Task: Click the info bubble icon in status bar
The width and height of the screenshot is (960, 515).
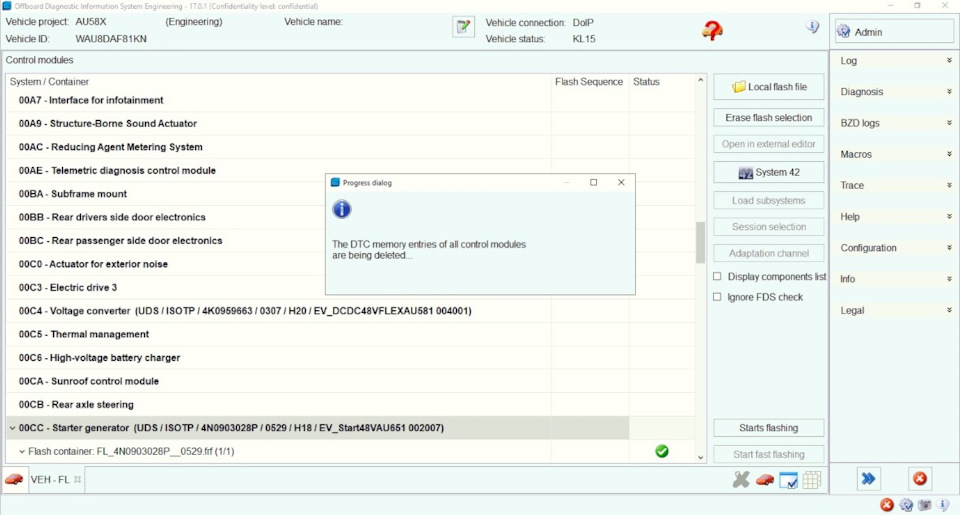Action: tap(943, 505)
